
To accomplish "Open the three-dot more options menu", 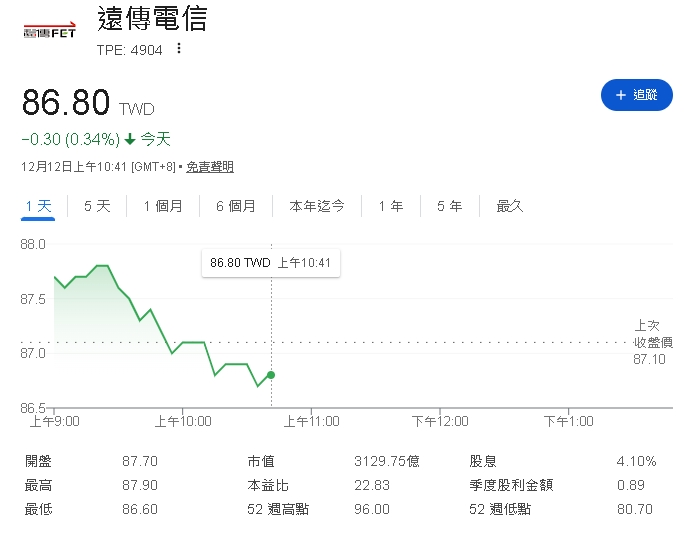I will [x=178, y=48].
